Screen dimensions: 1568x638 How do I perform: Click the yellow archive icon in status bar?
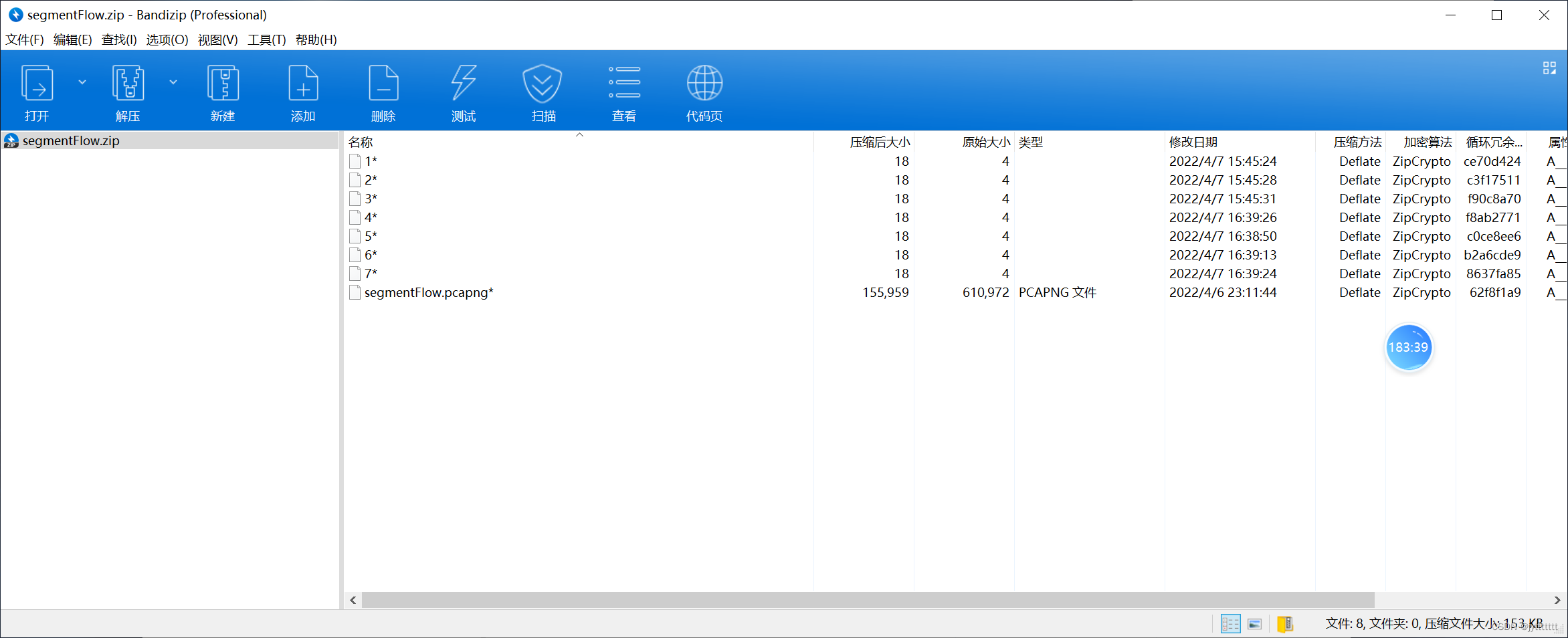tap(1285, 624)
